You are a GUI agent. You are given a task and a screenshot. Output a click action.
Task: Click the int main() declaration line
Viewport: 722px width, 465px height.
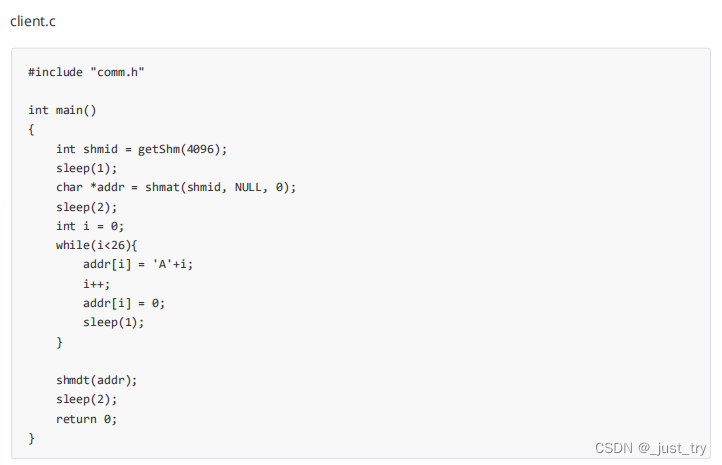pyautogui.click(x=62, y=110)
